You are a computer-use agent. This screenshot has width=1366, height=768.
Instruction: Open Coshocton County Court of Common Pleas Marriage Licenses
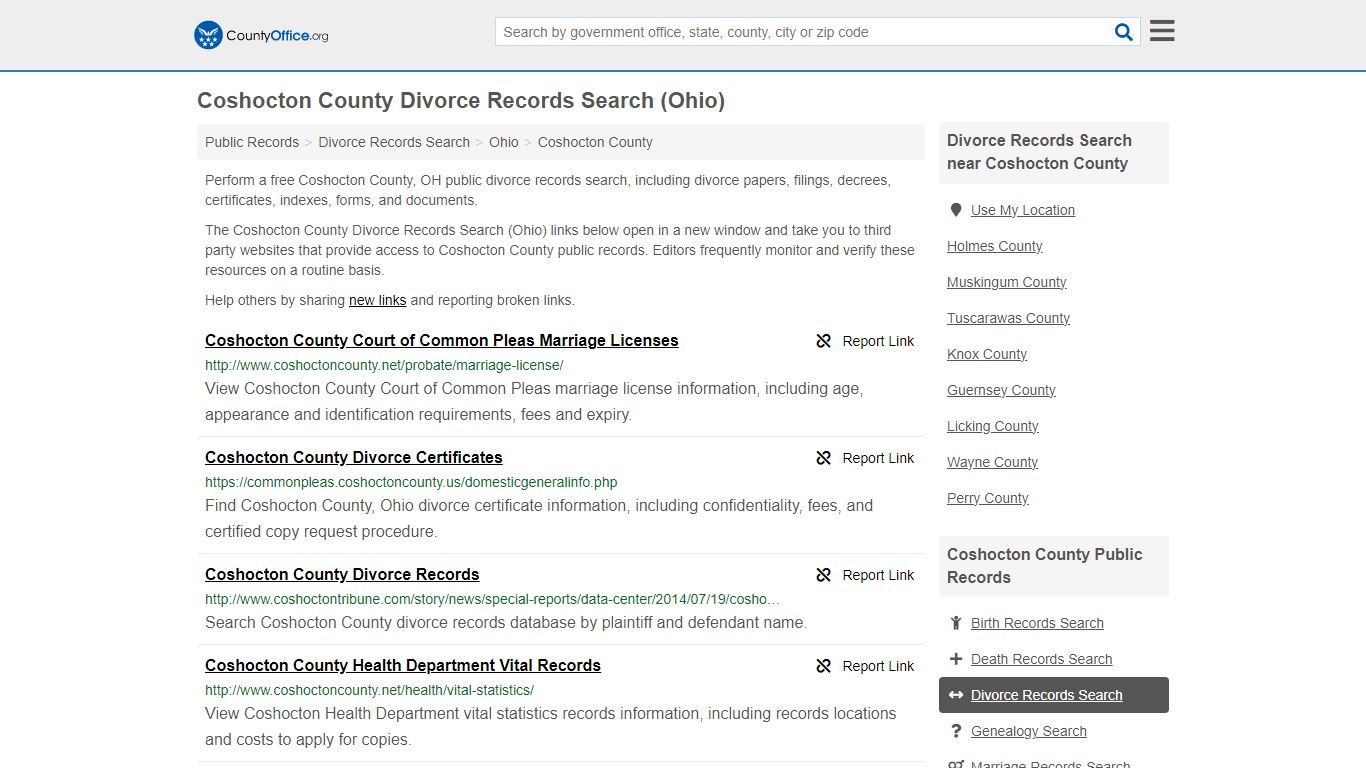click(442, 341)
